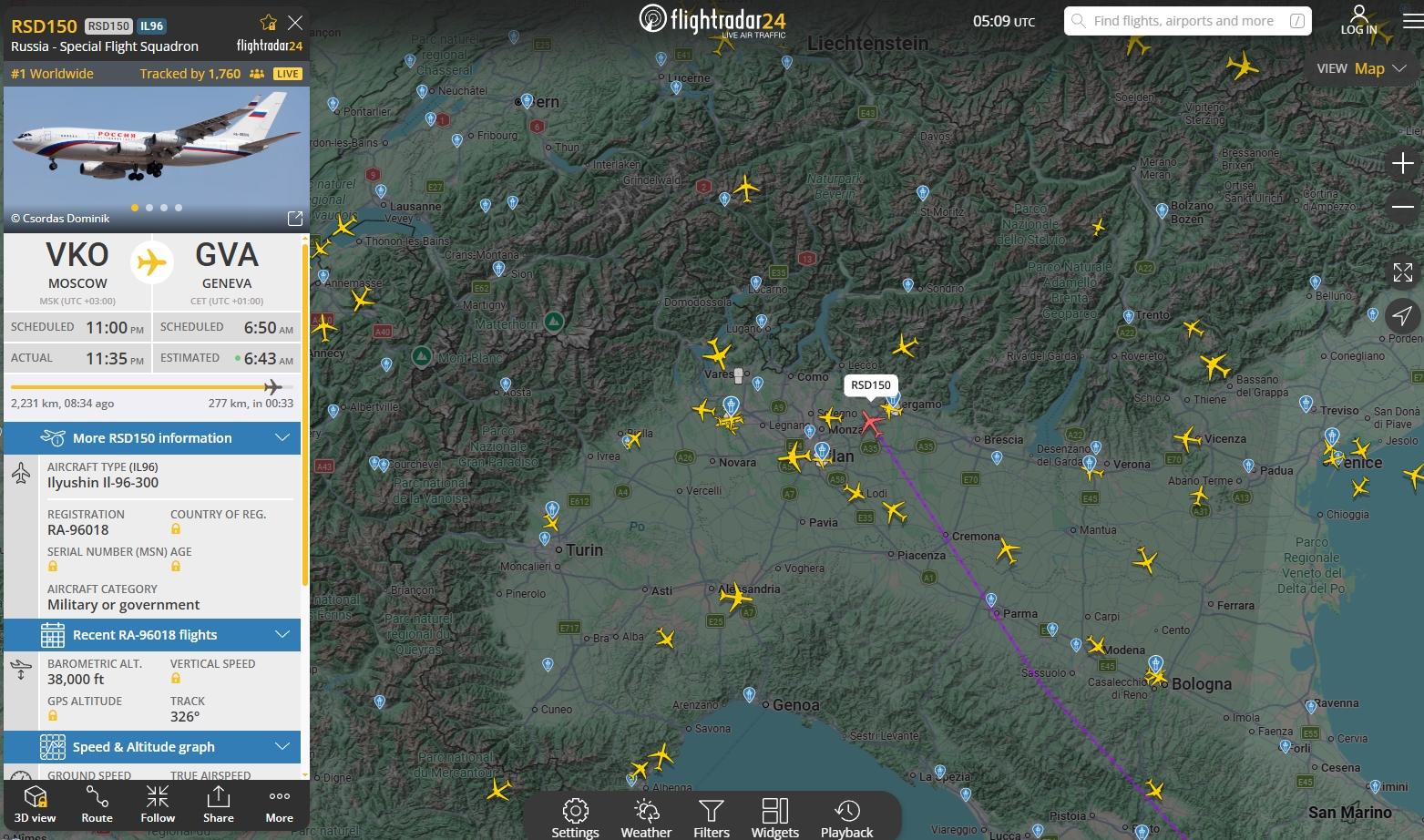
Task: Collapse the Speed & Altitude graph section
Action: (x=152, y=747)
